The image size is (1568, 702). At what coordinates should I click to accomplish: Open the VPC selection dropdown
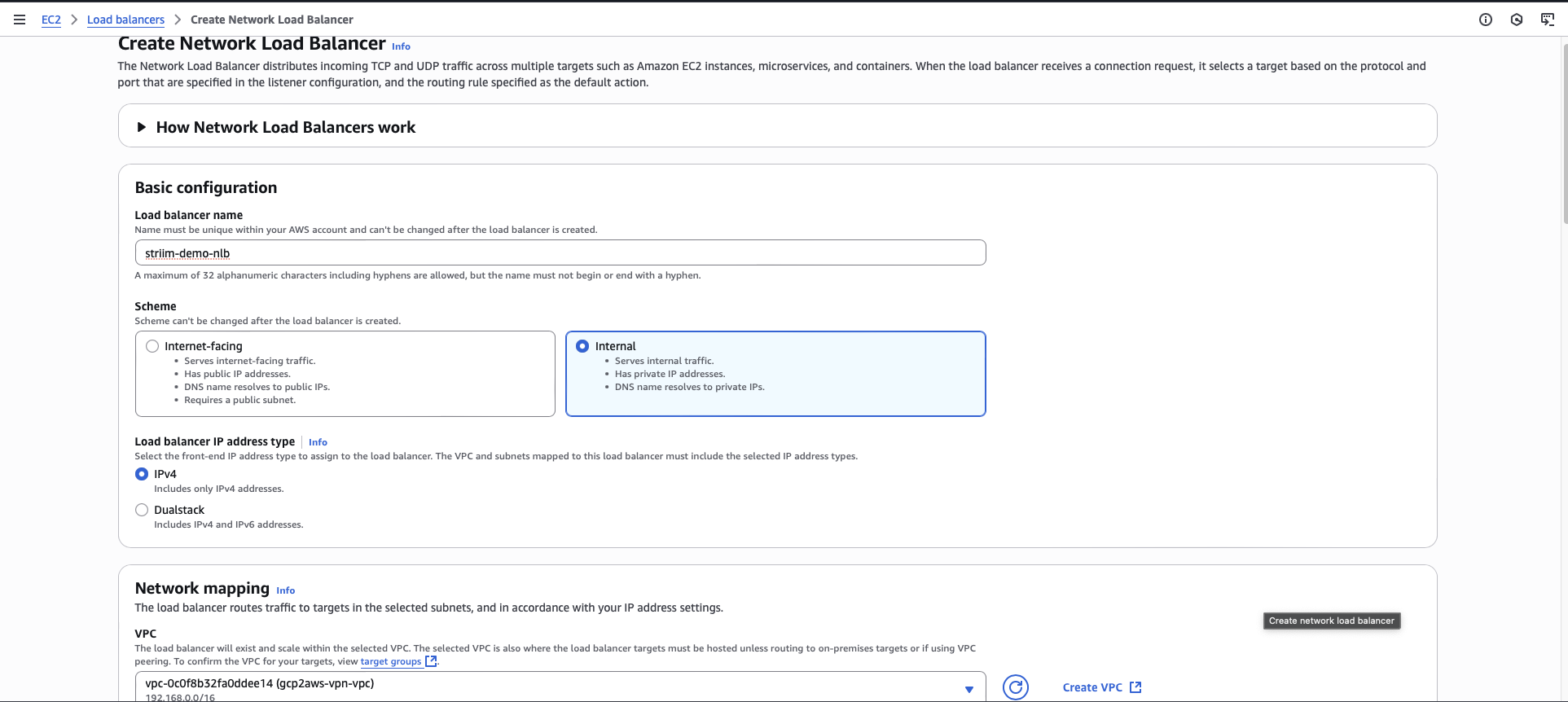968,689
